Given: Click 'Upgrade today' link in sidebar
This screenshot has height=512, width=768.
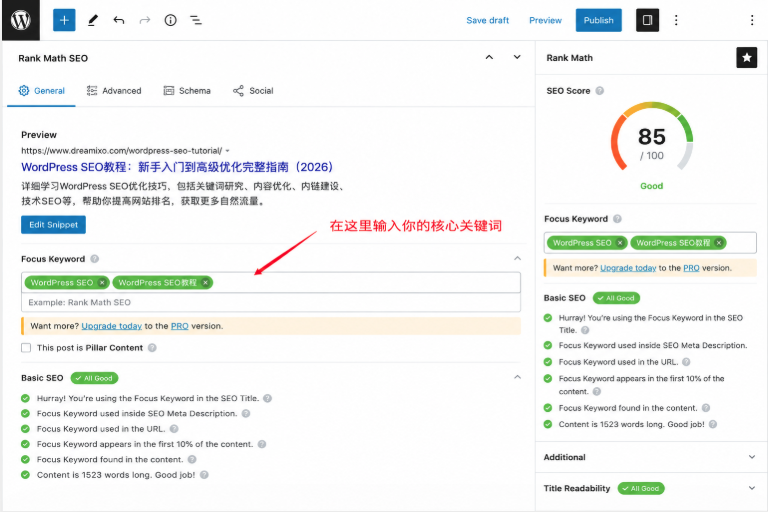Looking at the screenshot, I should [x=628, y=268].
